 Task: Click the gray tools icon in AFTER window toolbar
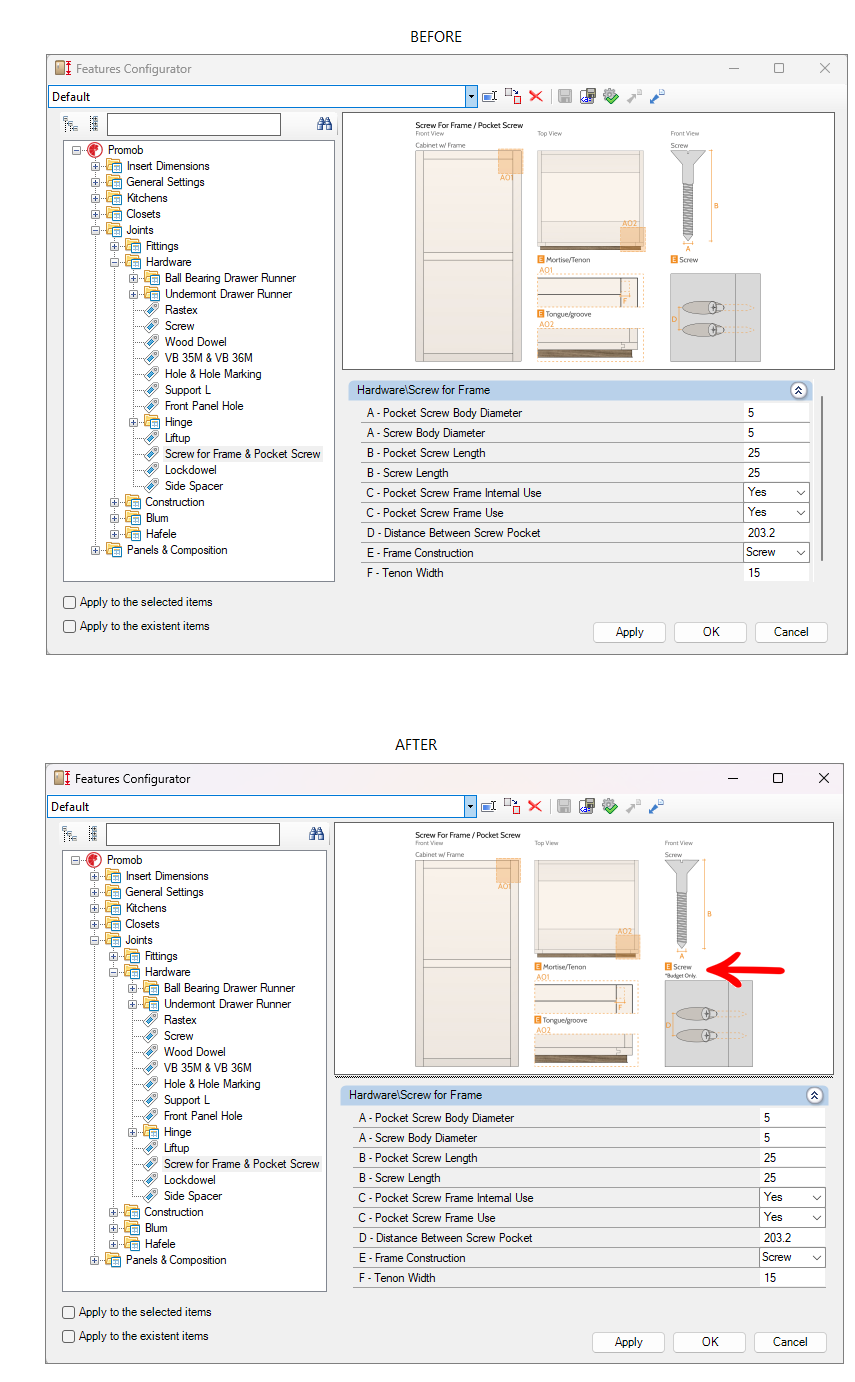click(634, 806)
